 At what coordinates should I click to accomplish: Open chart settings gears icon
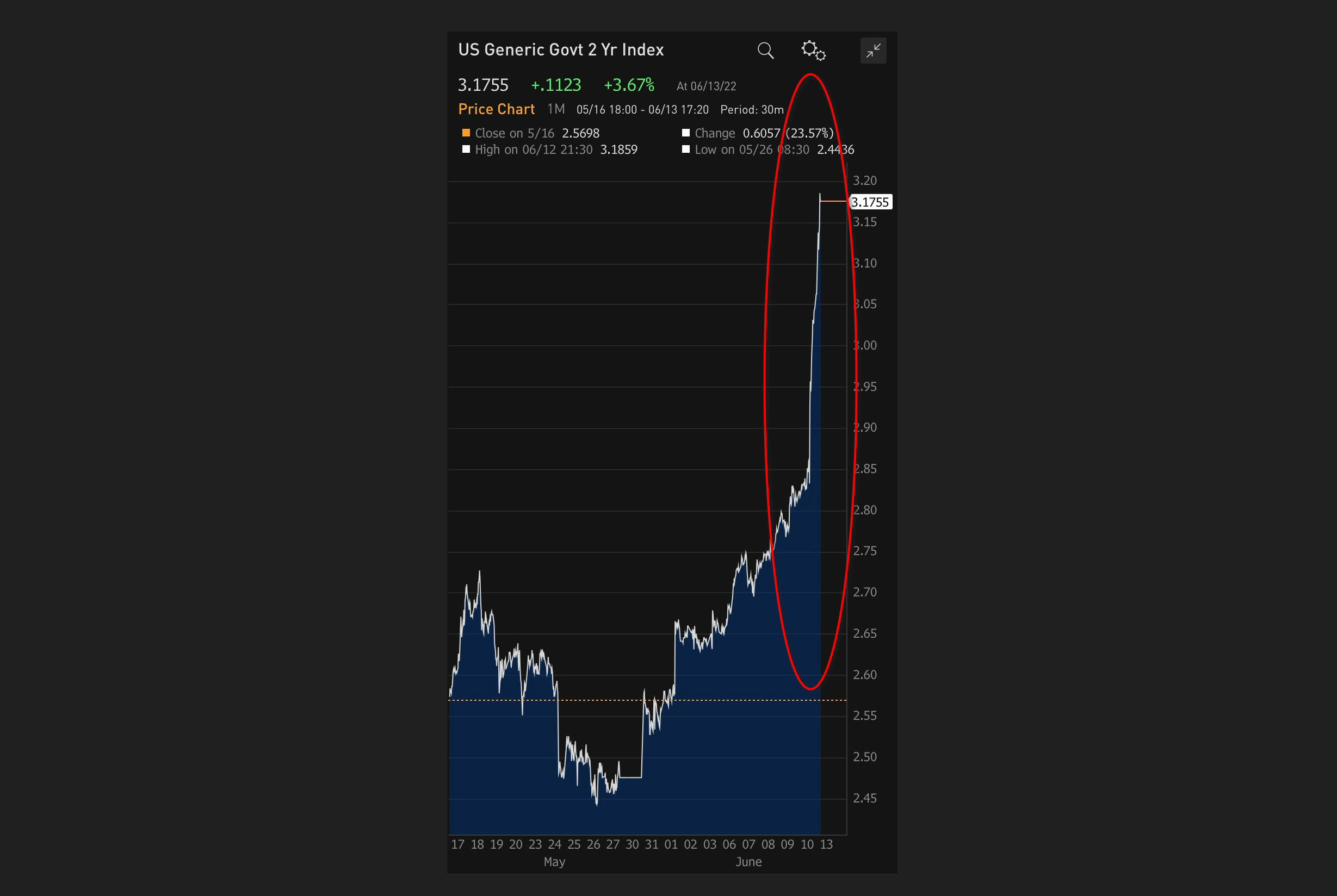click(x=813, y=50)
